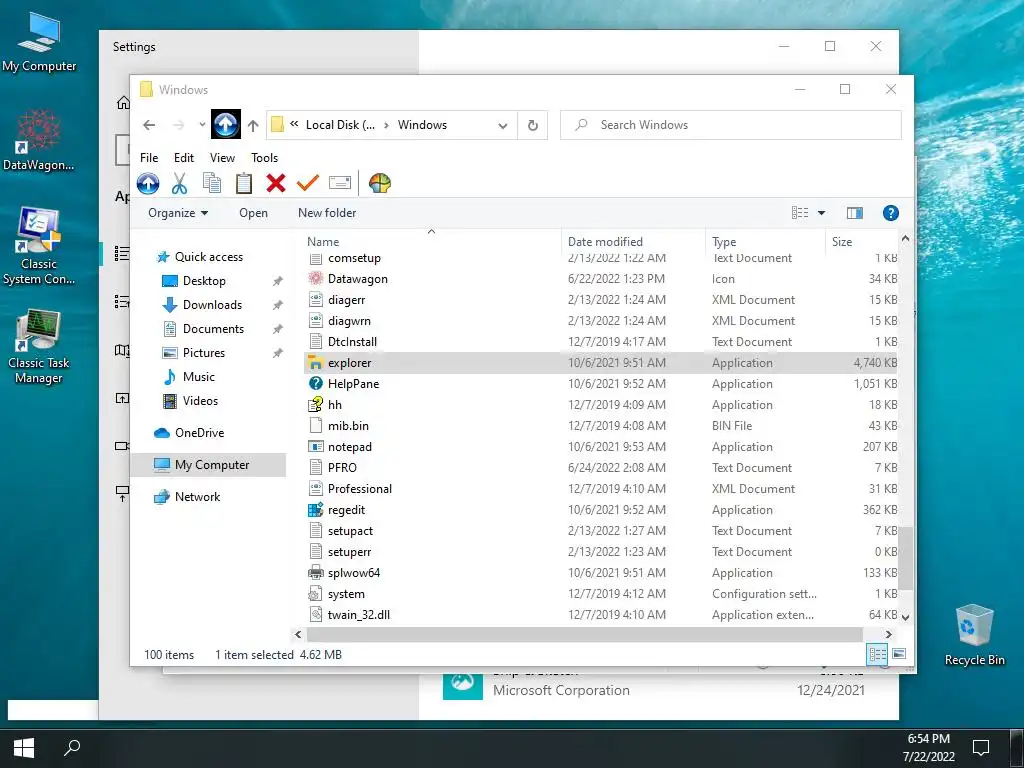Open the Tools menu

tap(264, 158)
